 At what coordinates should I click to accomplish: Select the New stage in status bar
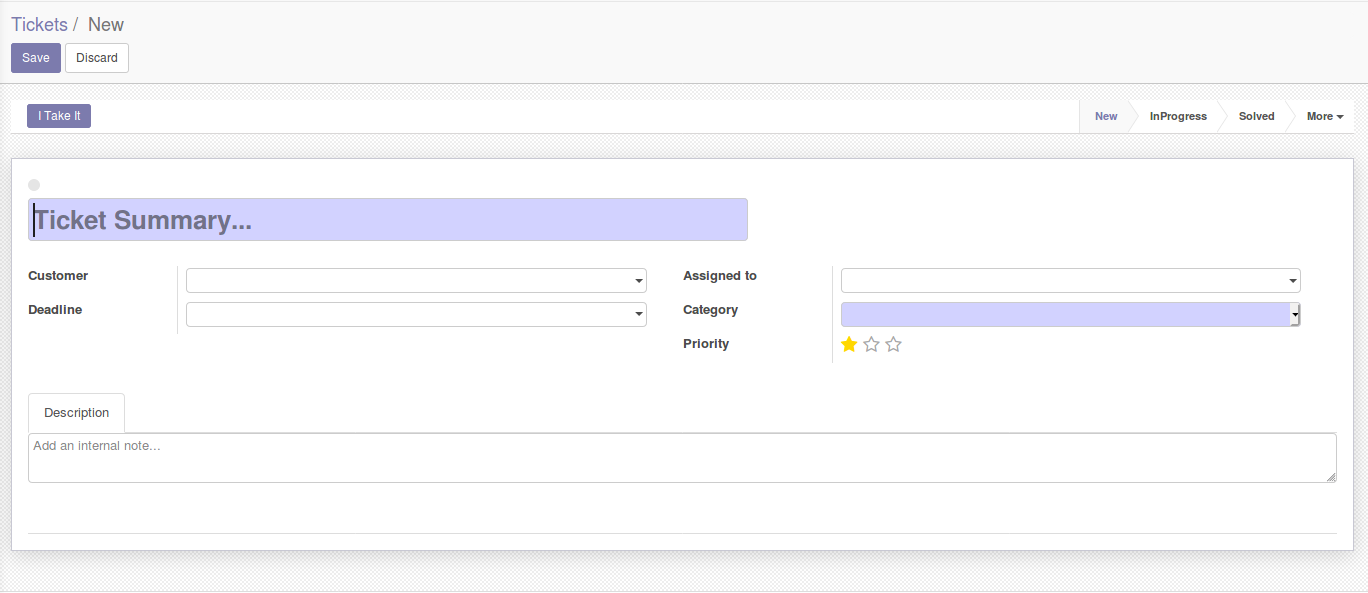pyautogui.click(x=1106, y=116)
